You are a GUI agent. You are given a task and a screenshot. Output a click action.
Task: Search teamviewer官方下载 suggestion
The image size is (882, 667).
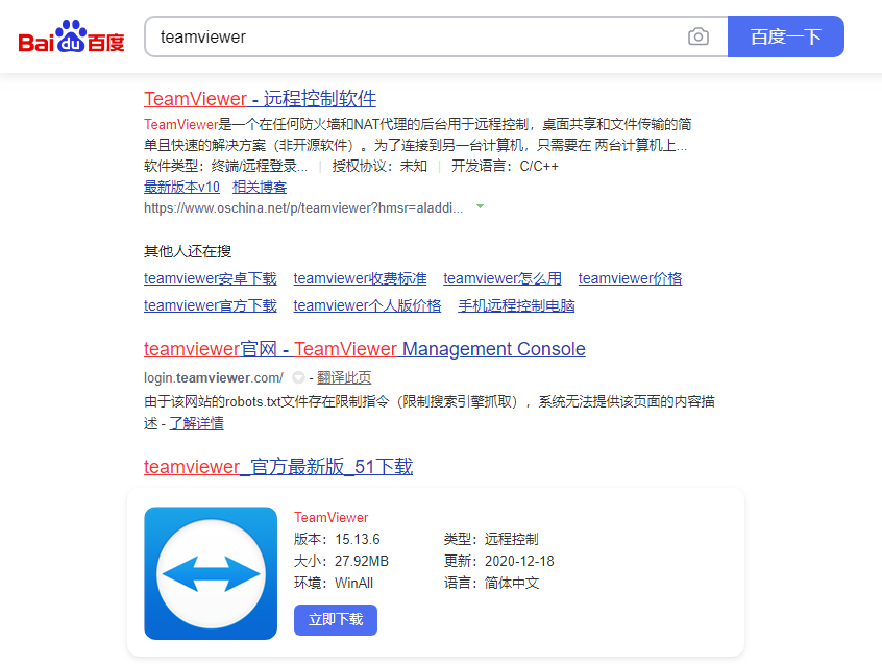click(x=210, y=305)
